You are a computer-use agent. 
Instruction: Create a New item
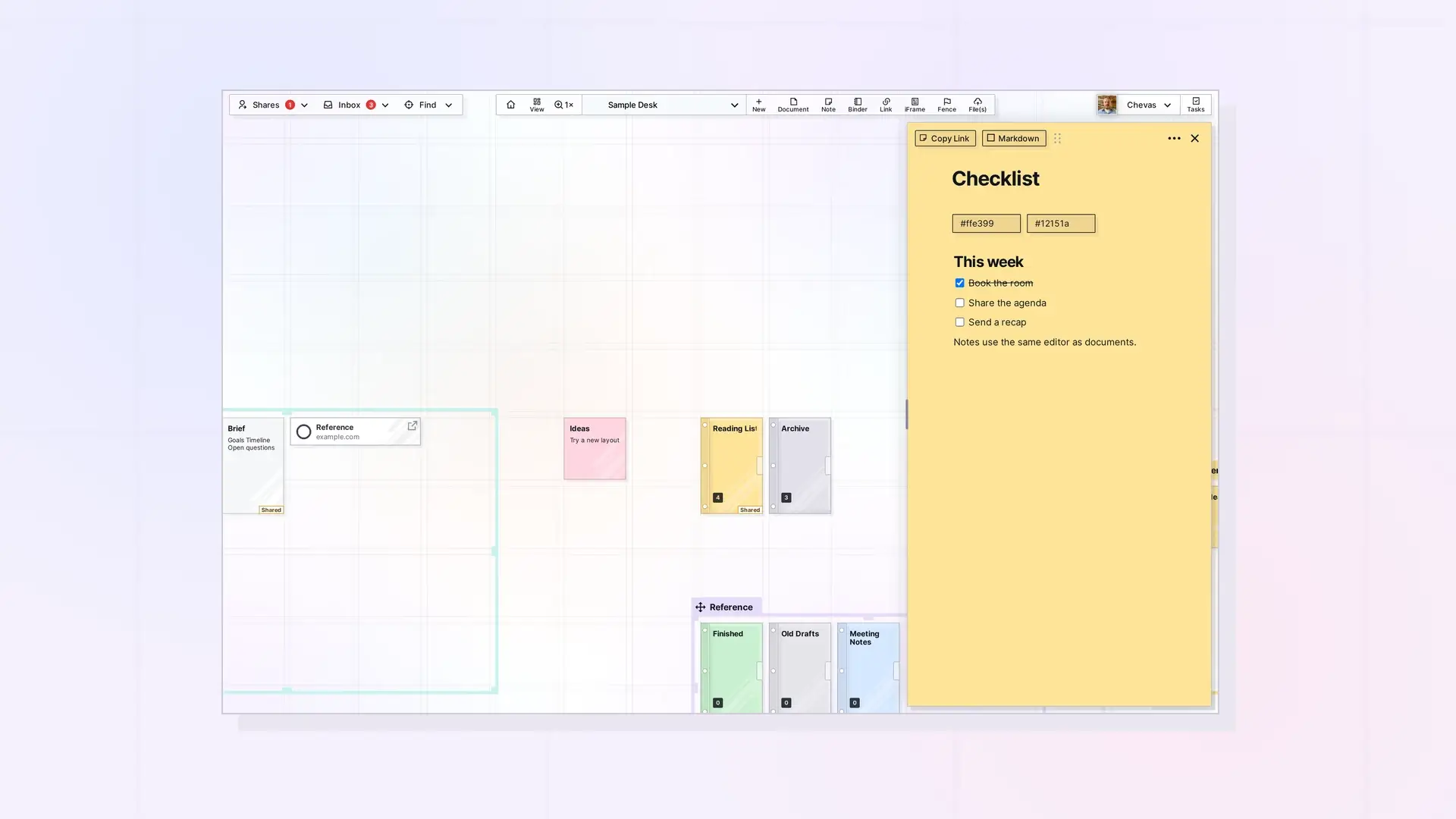(x=758, y=105)
